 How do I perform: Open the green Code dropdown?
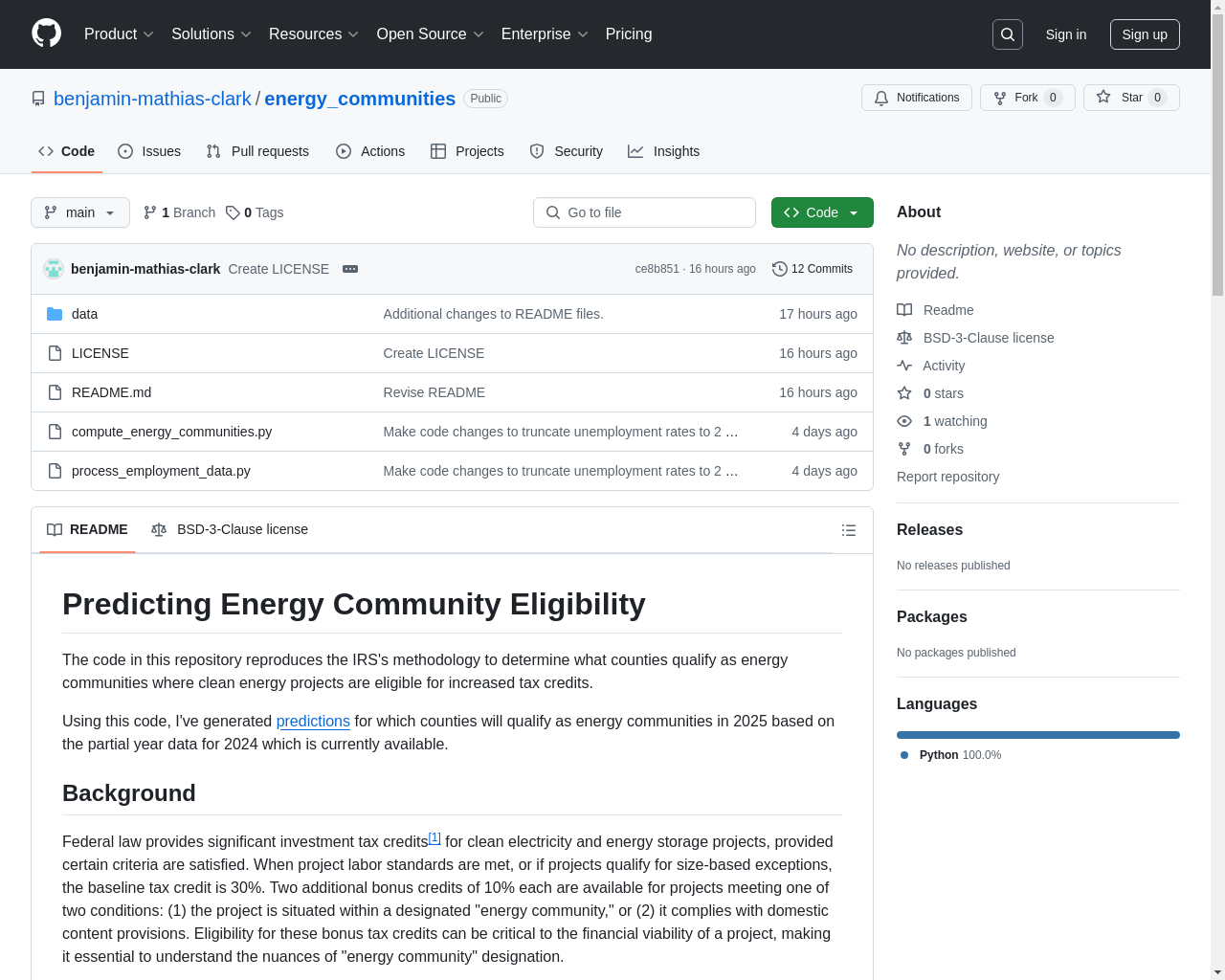click(822, 212)
